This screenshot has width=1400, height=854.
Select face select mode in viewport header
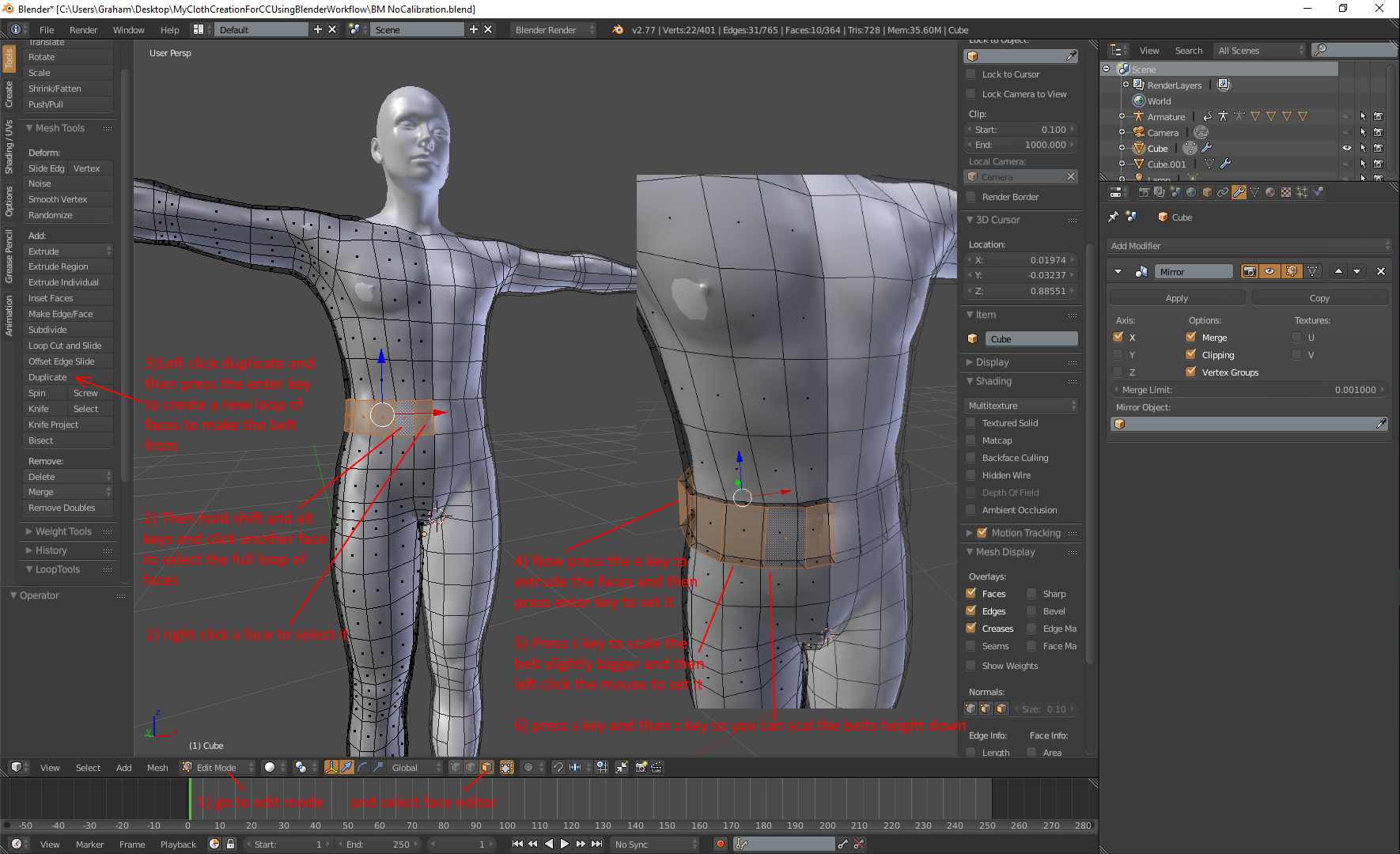click(486, 767)
